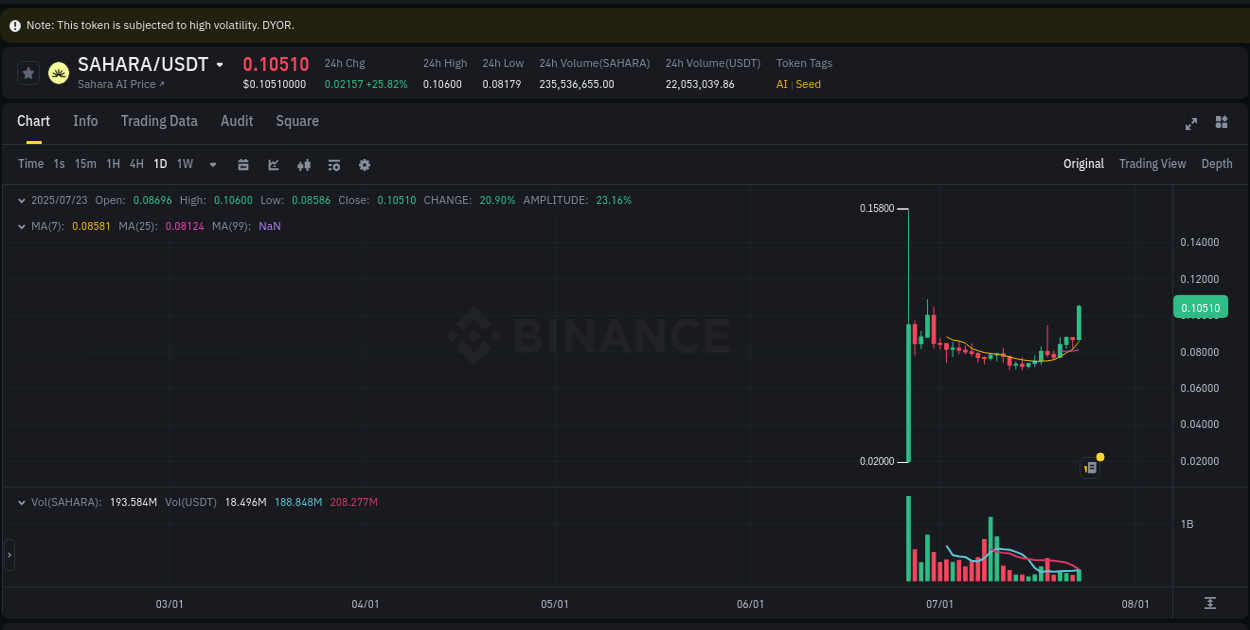Expand the left sidebar panel arrow
1250x630 pixels.
click(x=8, y=553)
